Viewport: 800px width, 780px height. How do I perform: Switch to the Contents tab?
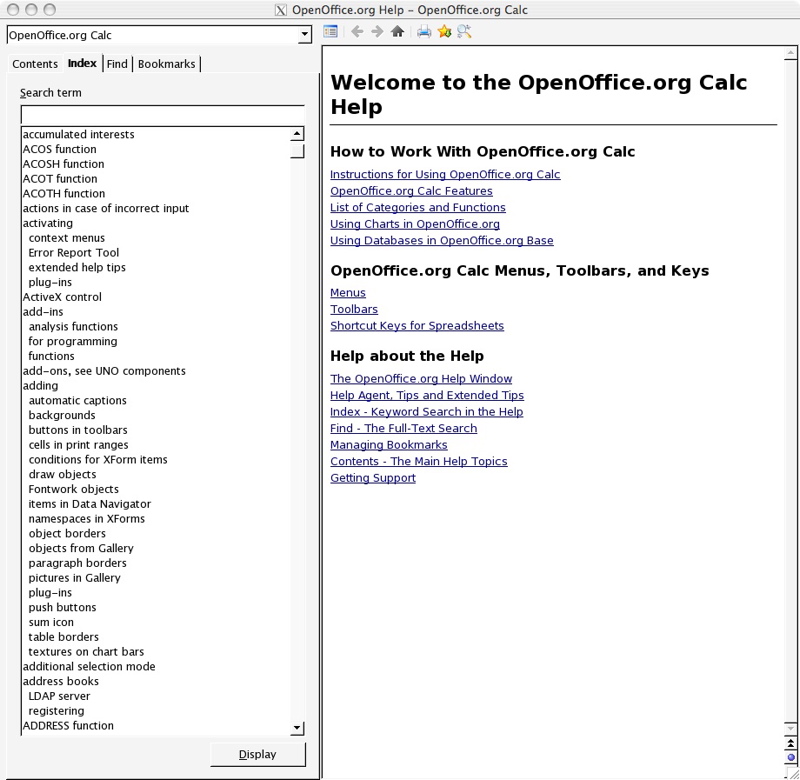(x=35, y=64)
